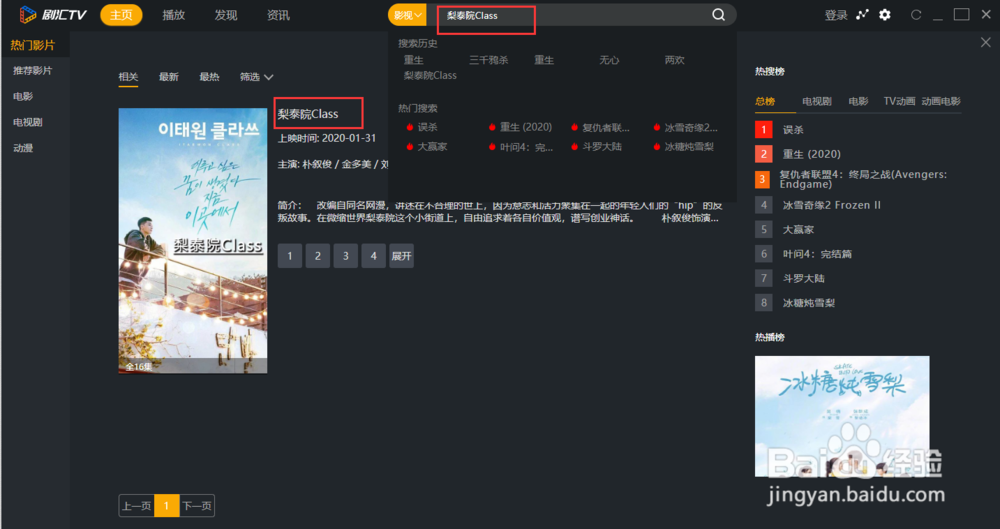Image resolution: width=1000 pixels, height=529 pixels.
Task: Open 电影 in sidebar
Action: [x=23, y=96]
